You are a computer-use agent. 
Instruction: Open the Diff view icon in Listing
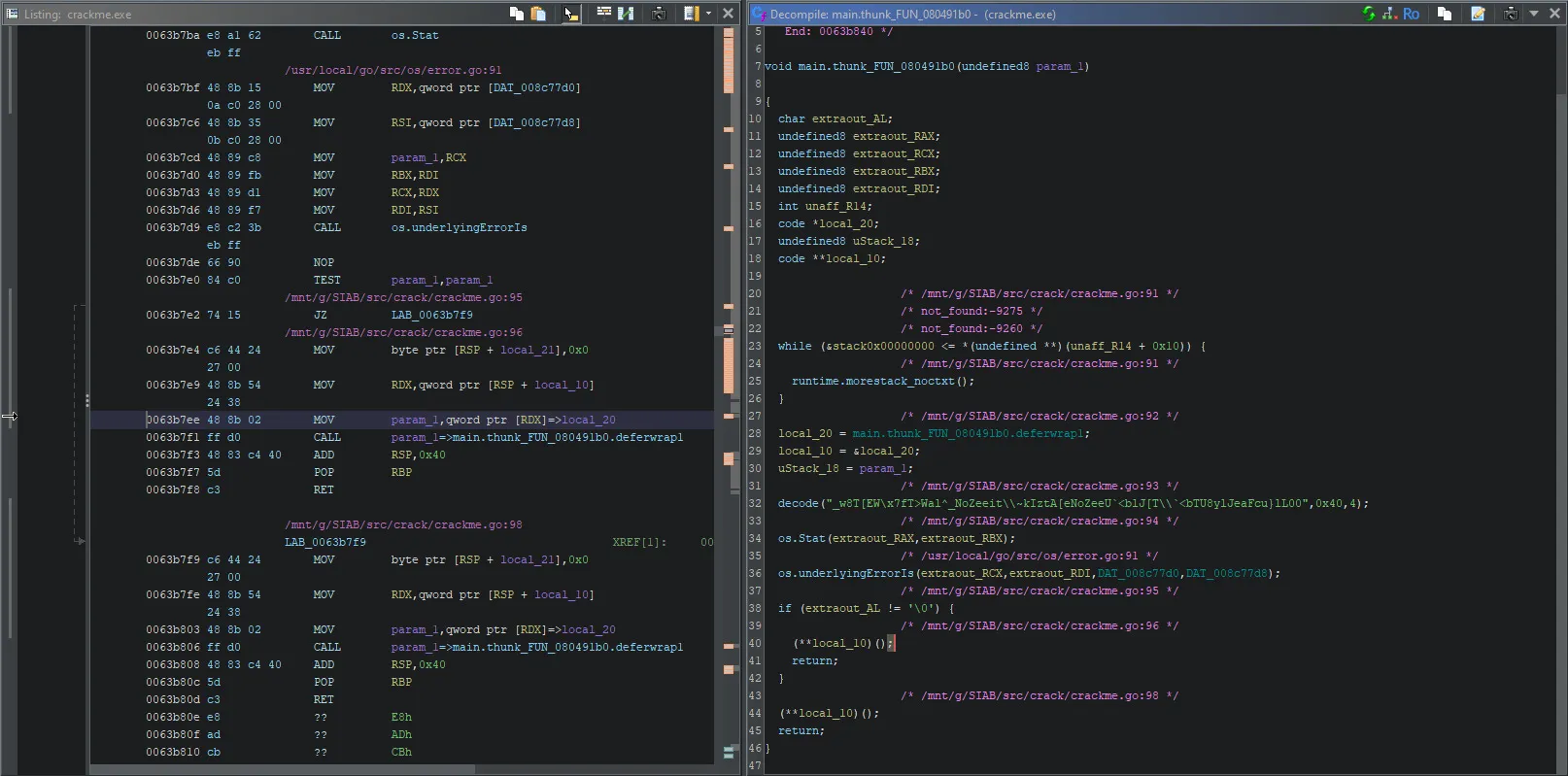click(x=626, y=14)
